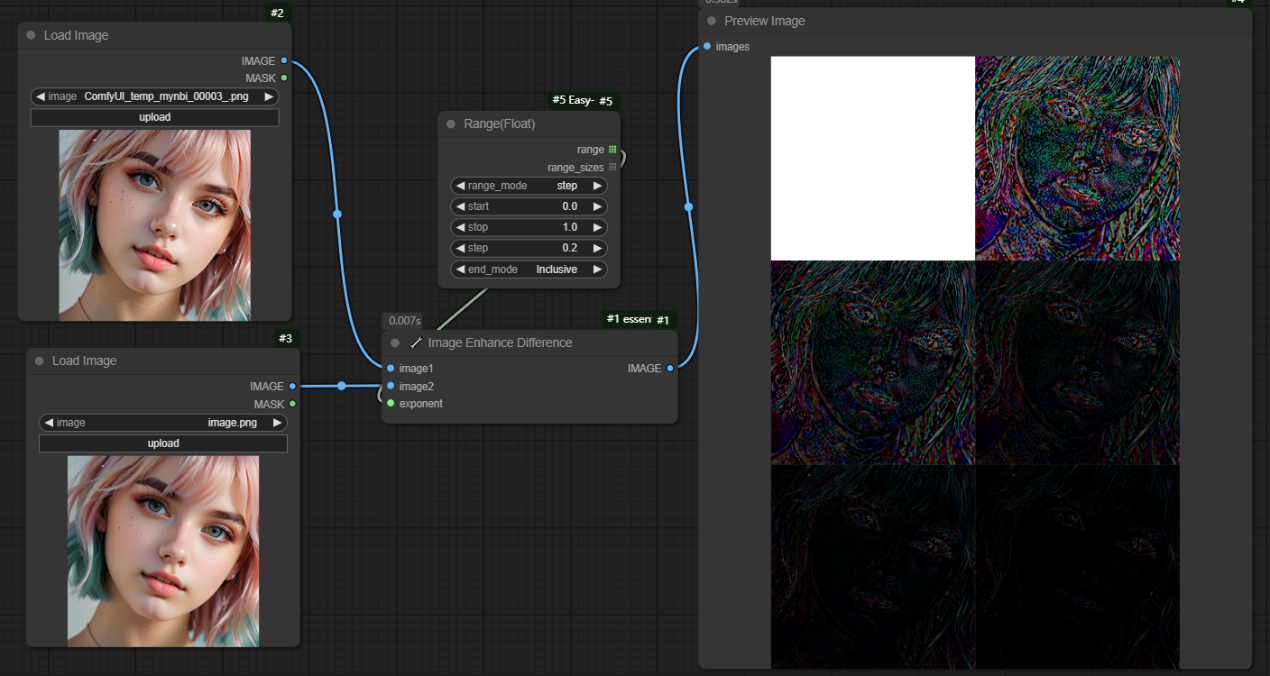Select the top-right colorful difference preview image
1270x676 pixels.
pyautogui.click(x=1077, y=158)
